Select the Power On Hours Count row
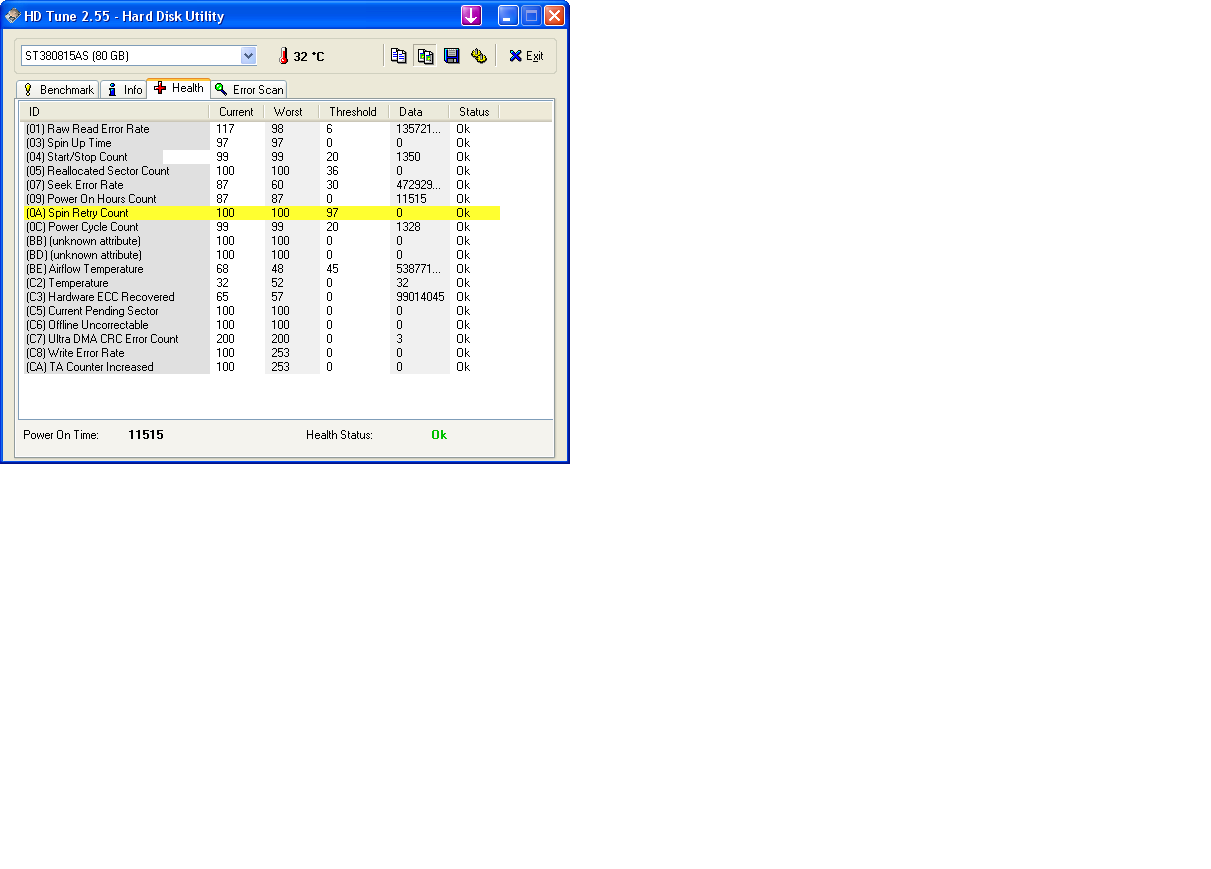This screenshot has height=869, width=1211. point(261,199)
